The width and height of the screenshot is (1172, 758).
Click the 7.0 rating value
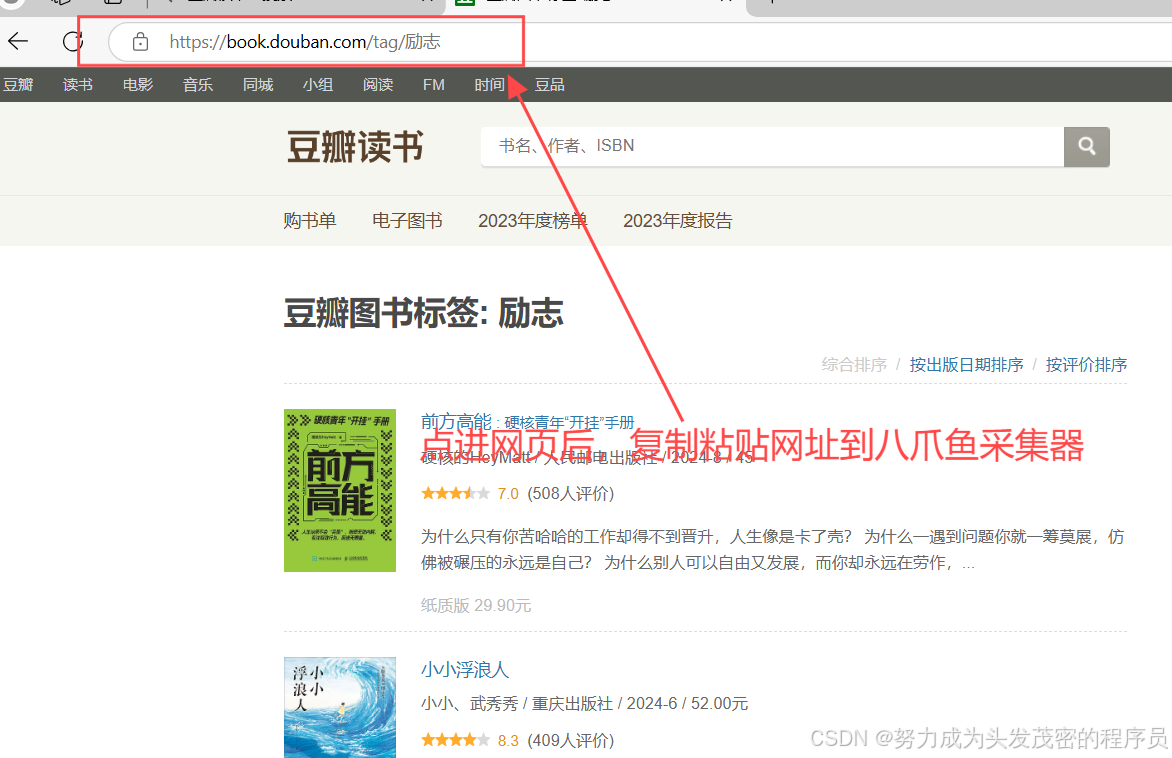(508, 493)
